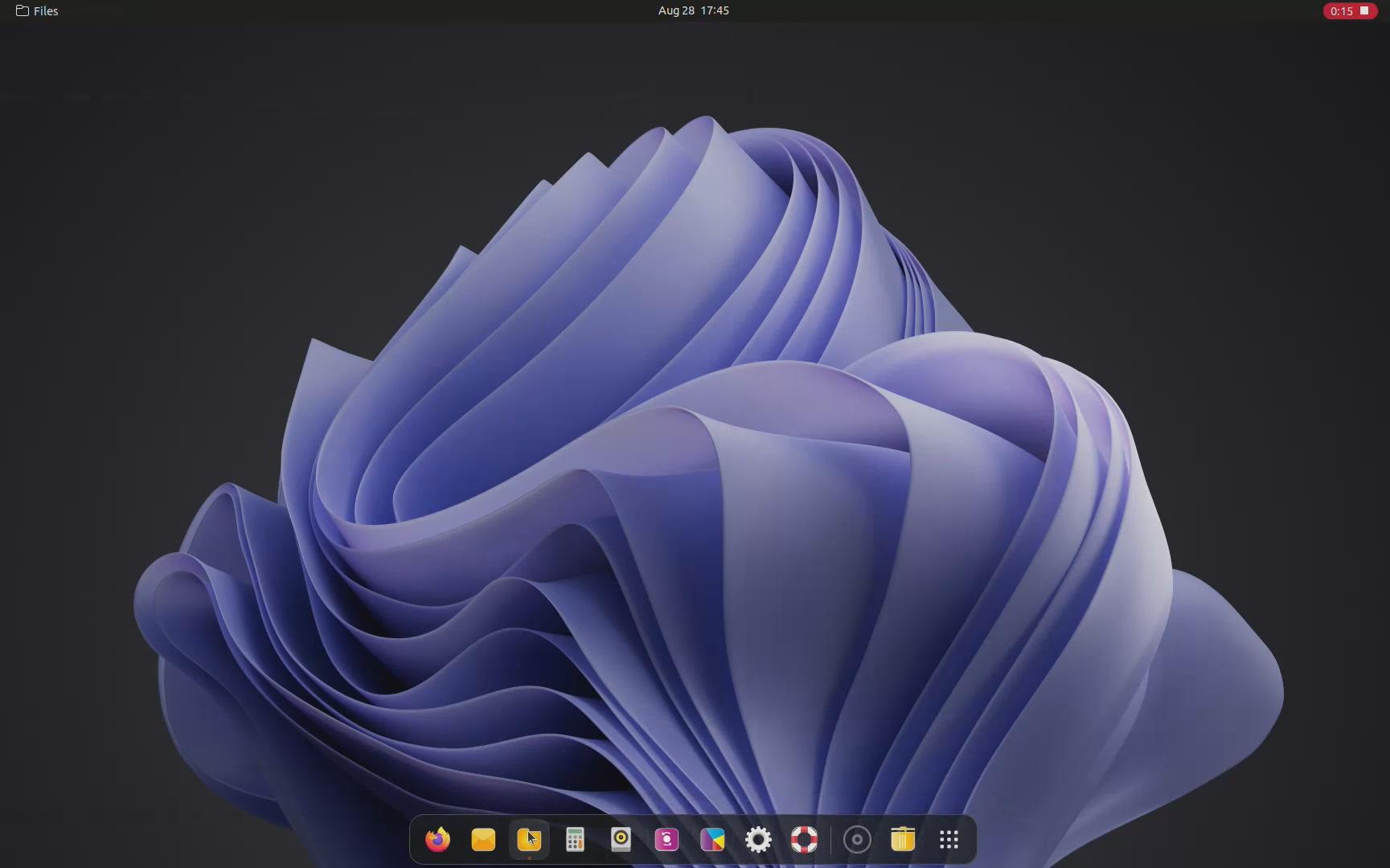Viewport: 1390px width, 868px height.
Task: Open the Help lifebuoy icon
Action: (x=803, y=839)
